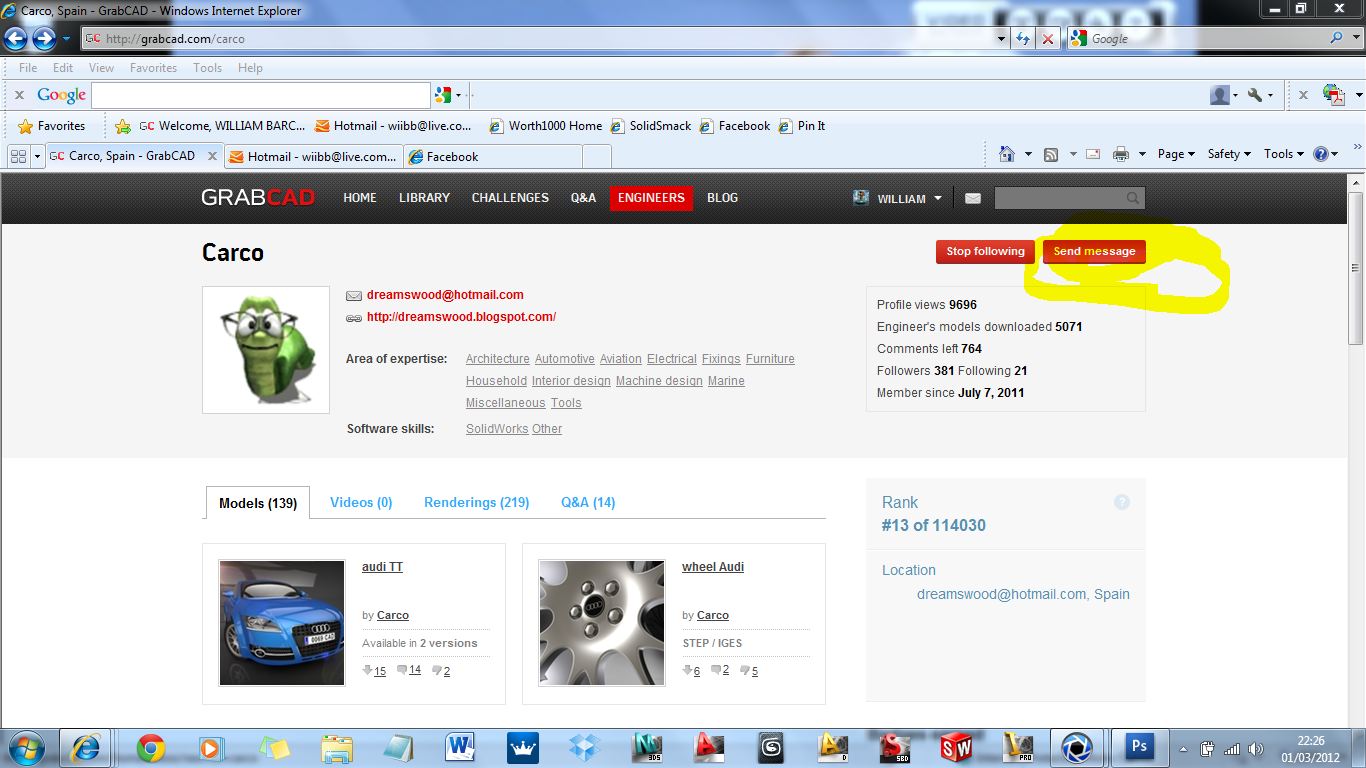
Task: Switch to the Hotmail browser tab
Action: (313, 156)
